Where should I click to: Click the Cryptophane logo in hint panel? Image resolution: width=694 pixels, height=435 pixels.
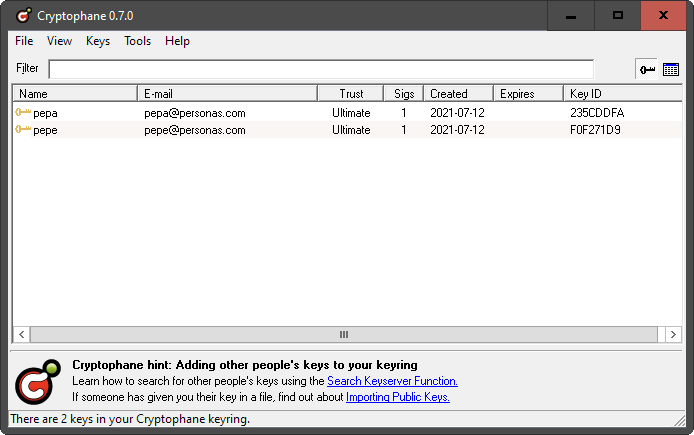point(38,382)
